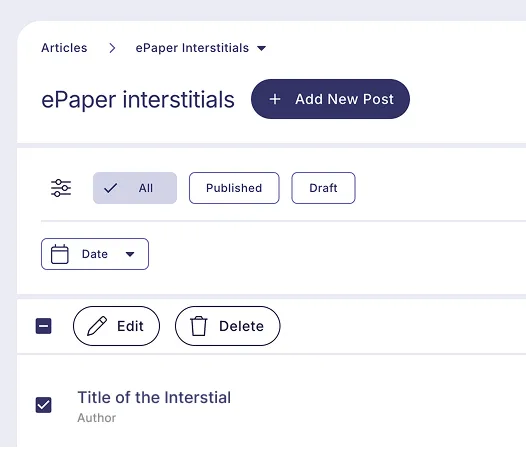Expand the ePaper Interstitials breadcrumb dropdown arrow
The height and width of the screenshot is (459, 526).
point(261,48)
